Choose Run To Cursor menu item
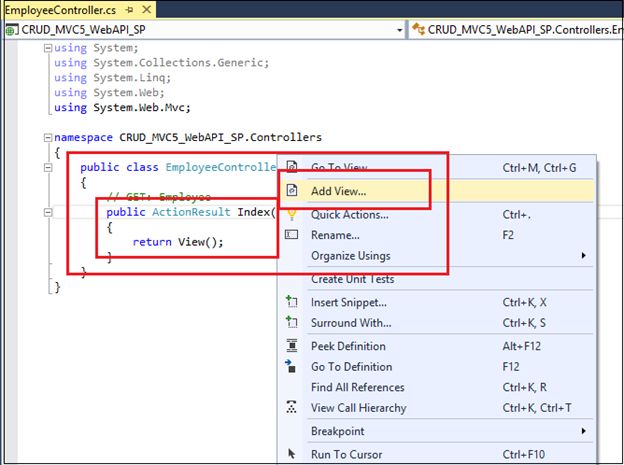 tap(437, 454)
